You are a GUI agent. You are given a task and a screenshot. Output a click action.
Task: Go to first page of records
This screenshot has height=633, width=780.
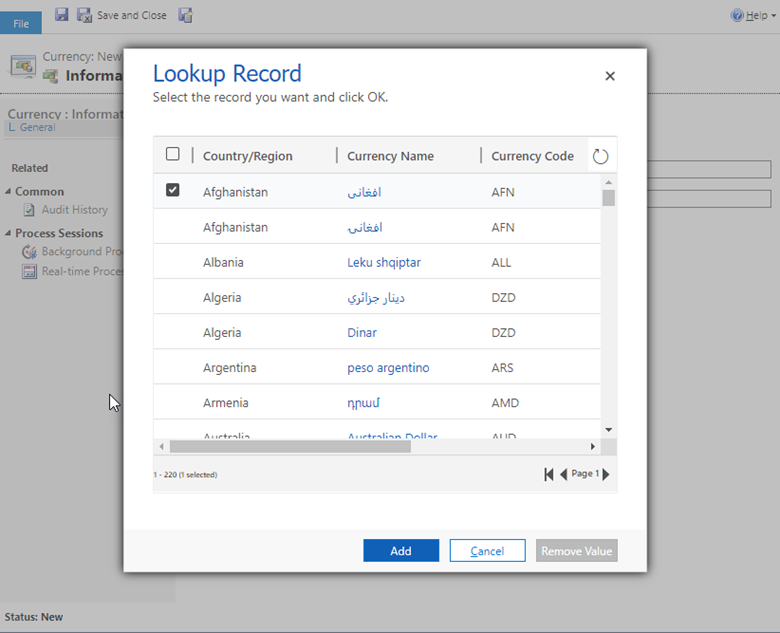coord(549,475)
